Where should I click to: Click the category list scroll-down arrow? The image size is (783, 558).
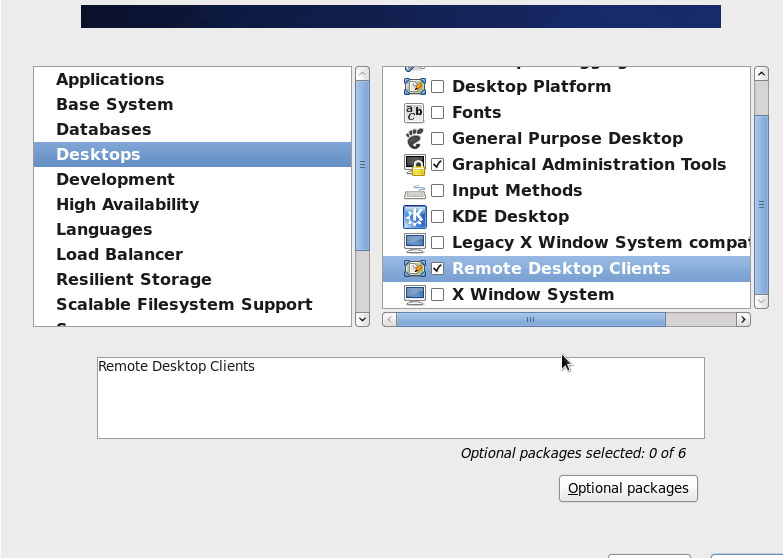tap(363, 319)
